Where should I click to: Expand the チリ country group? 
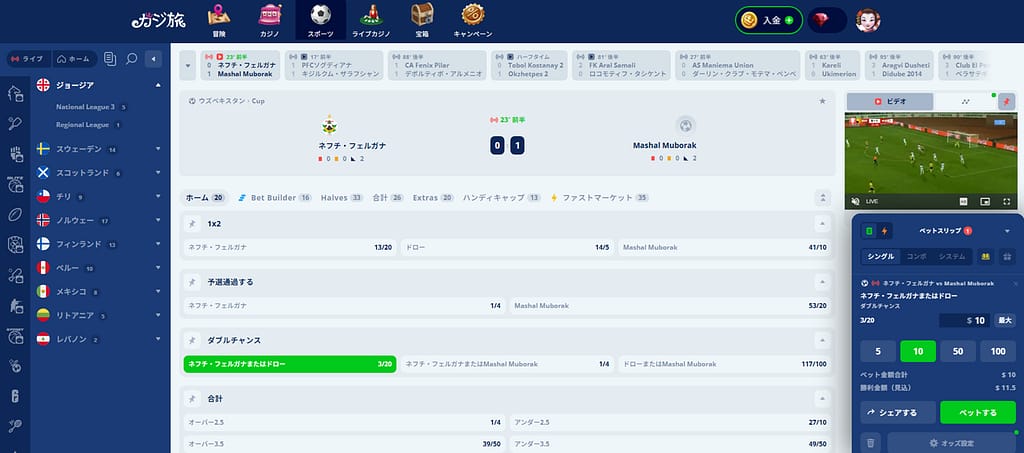tap(158, 196)
